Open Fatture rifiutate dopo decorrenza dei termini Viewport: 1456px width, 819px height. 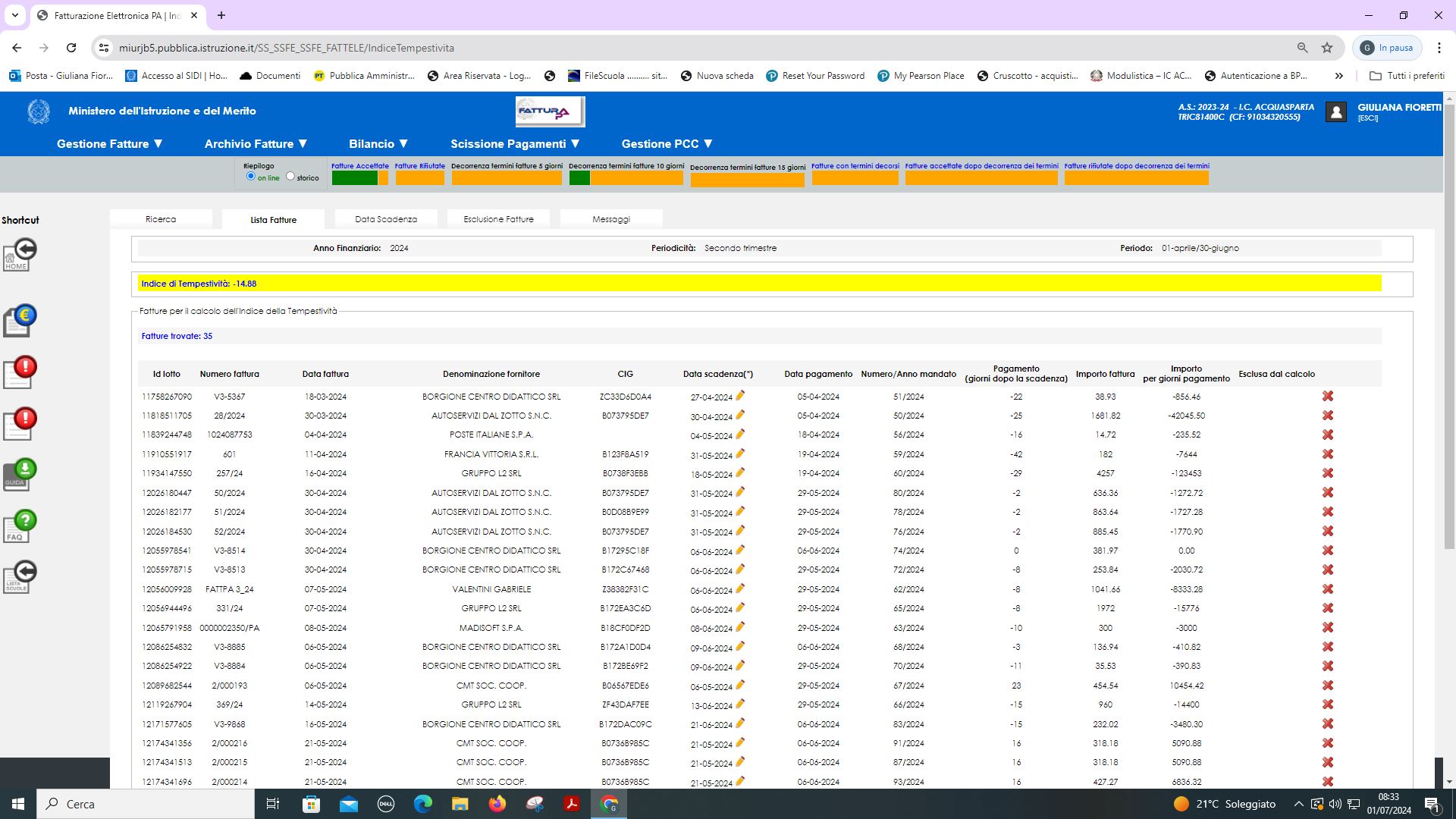(x=1137, y=166)
